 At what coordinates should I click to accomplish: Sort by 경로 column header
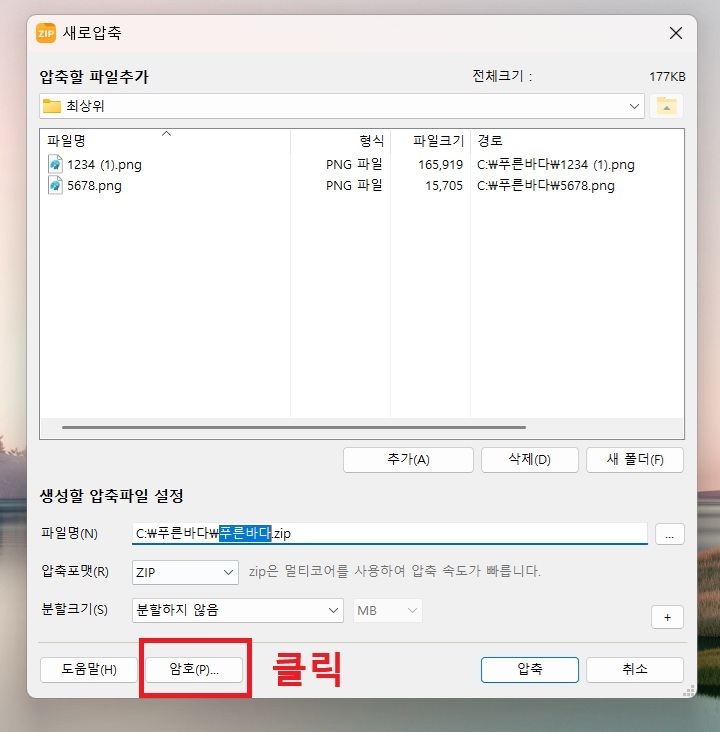(x=577, y=140)
